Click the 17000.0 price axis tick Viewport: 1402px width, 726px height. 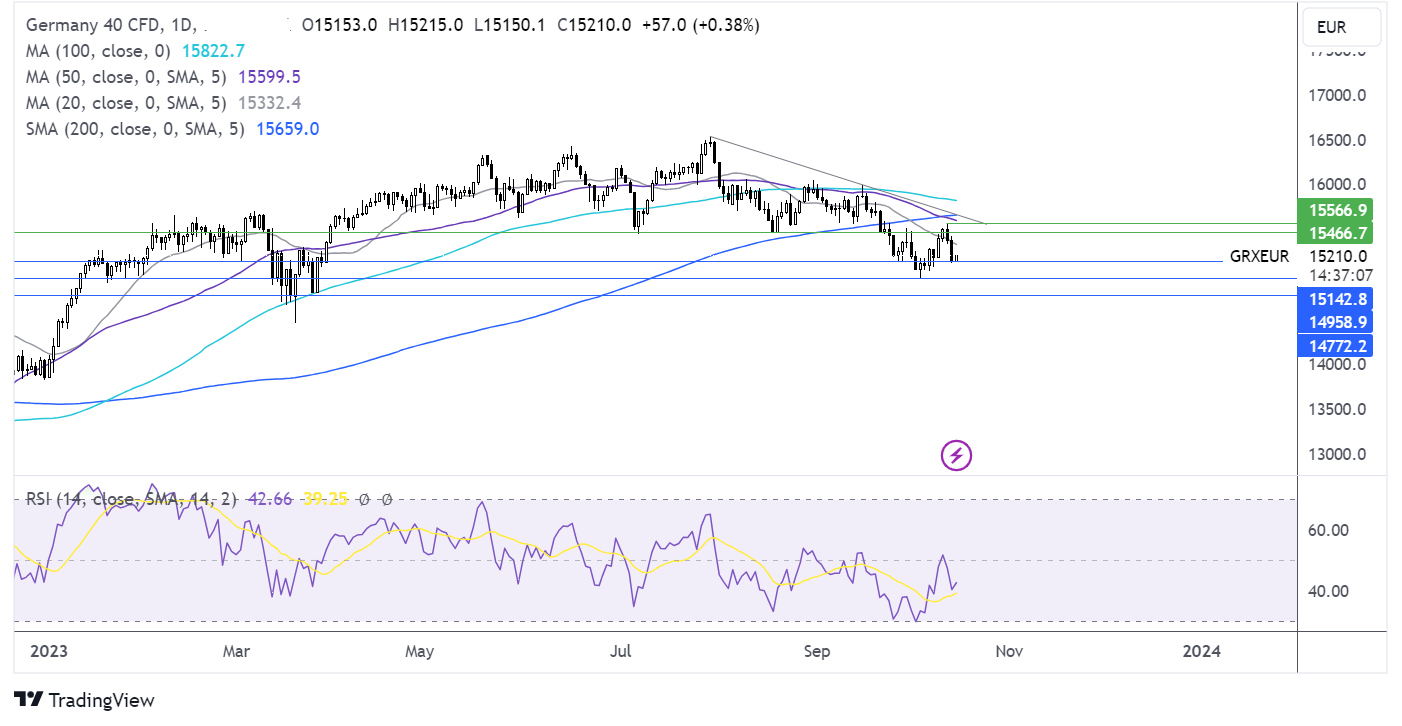point(1338,95)
